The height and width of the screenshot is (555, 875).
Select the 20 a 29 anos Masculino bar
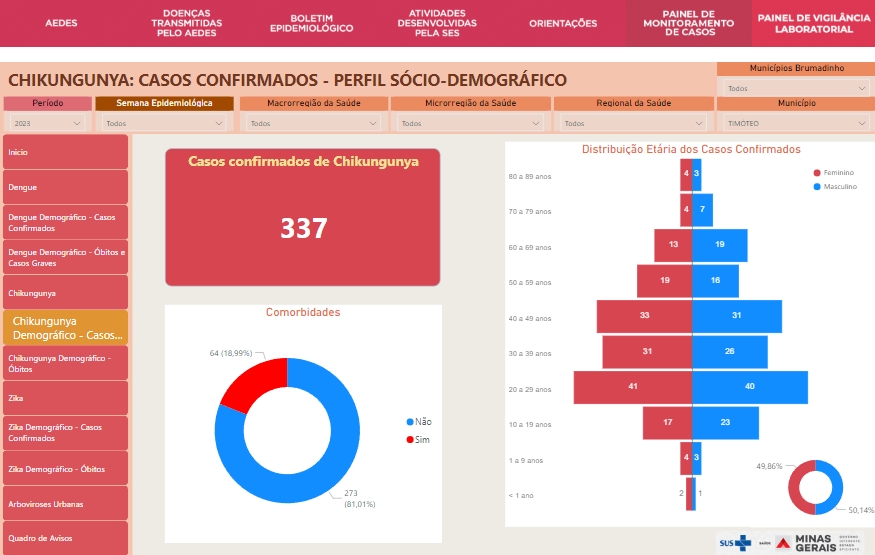(750, 387)
